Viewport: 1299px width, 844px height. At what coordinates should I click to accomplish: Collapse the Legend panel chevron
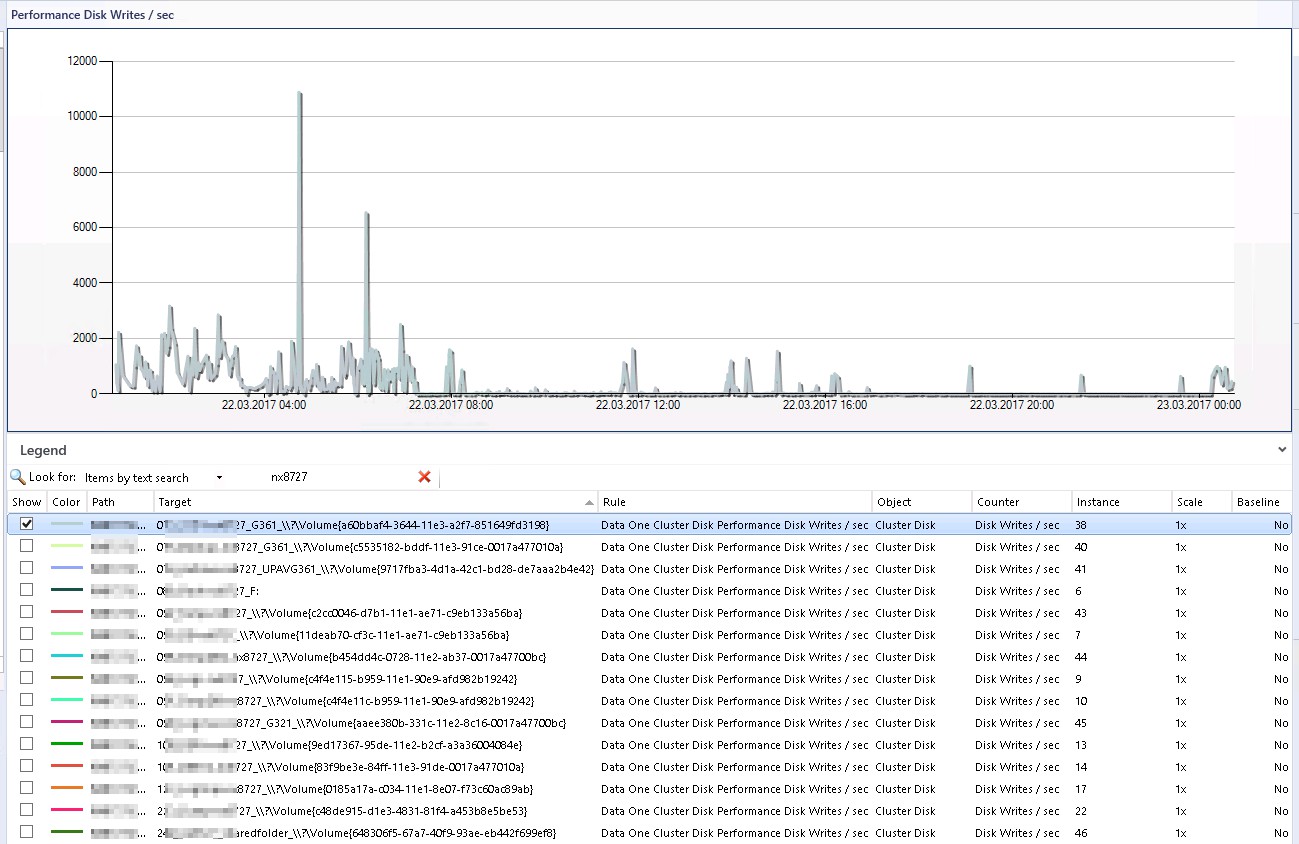pyautogui.click(x=1282, y=450)
